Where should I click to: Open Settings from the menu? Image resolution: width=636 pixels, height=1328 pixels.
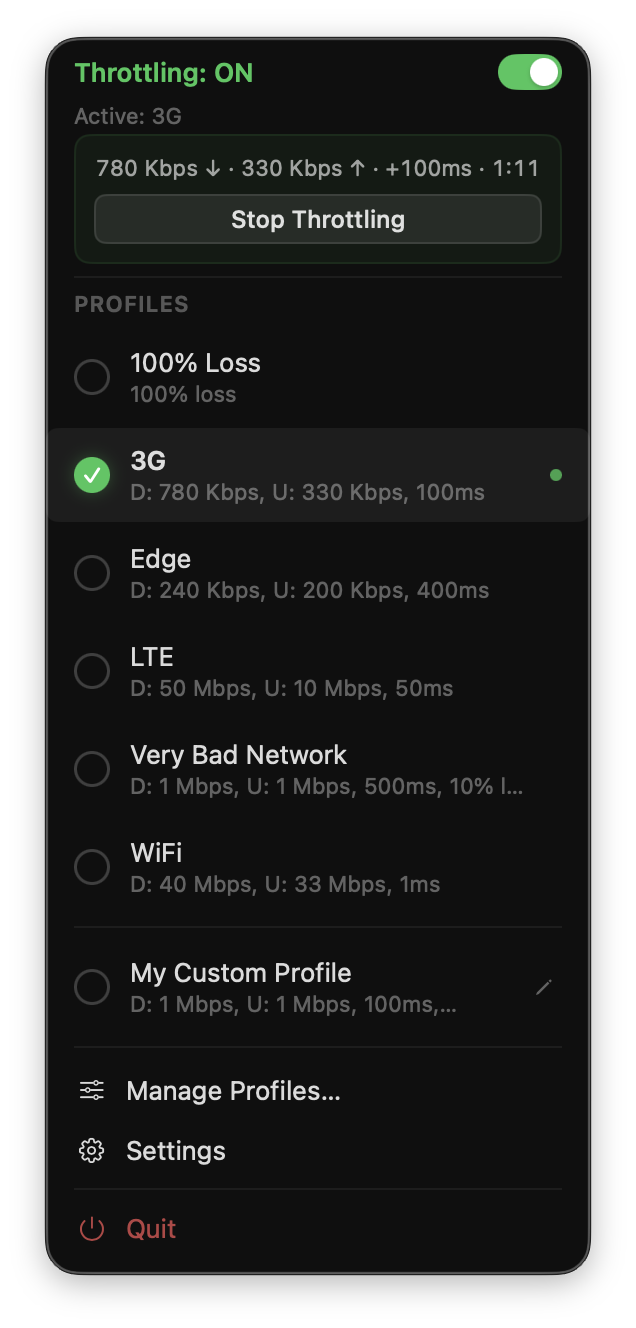tap(175, 1150)
